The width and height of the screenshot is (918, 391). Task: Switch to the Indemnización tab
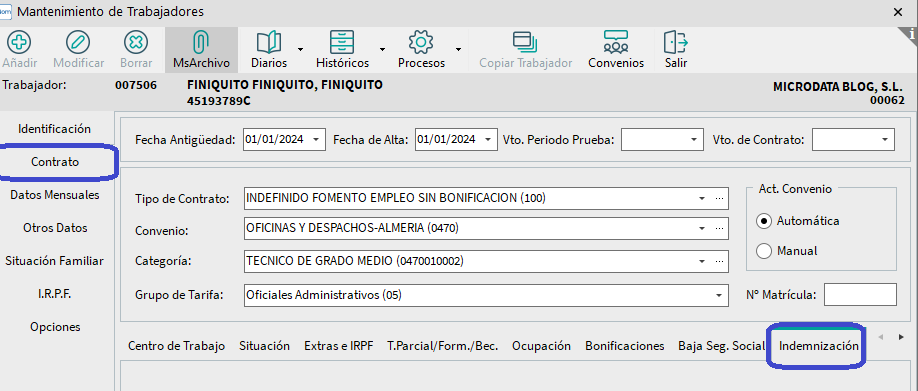(818, 346)
